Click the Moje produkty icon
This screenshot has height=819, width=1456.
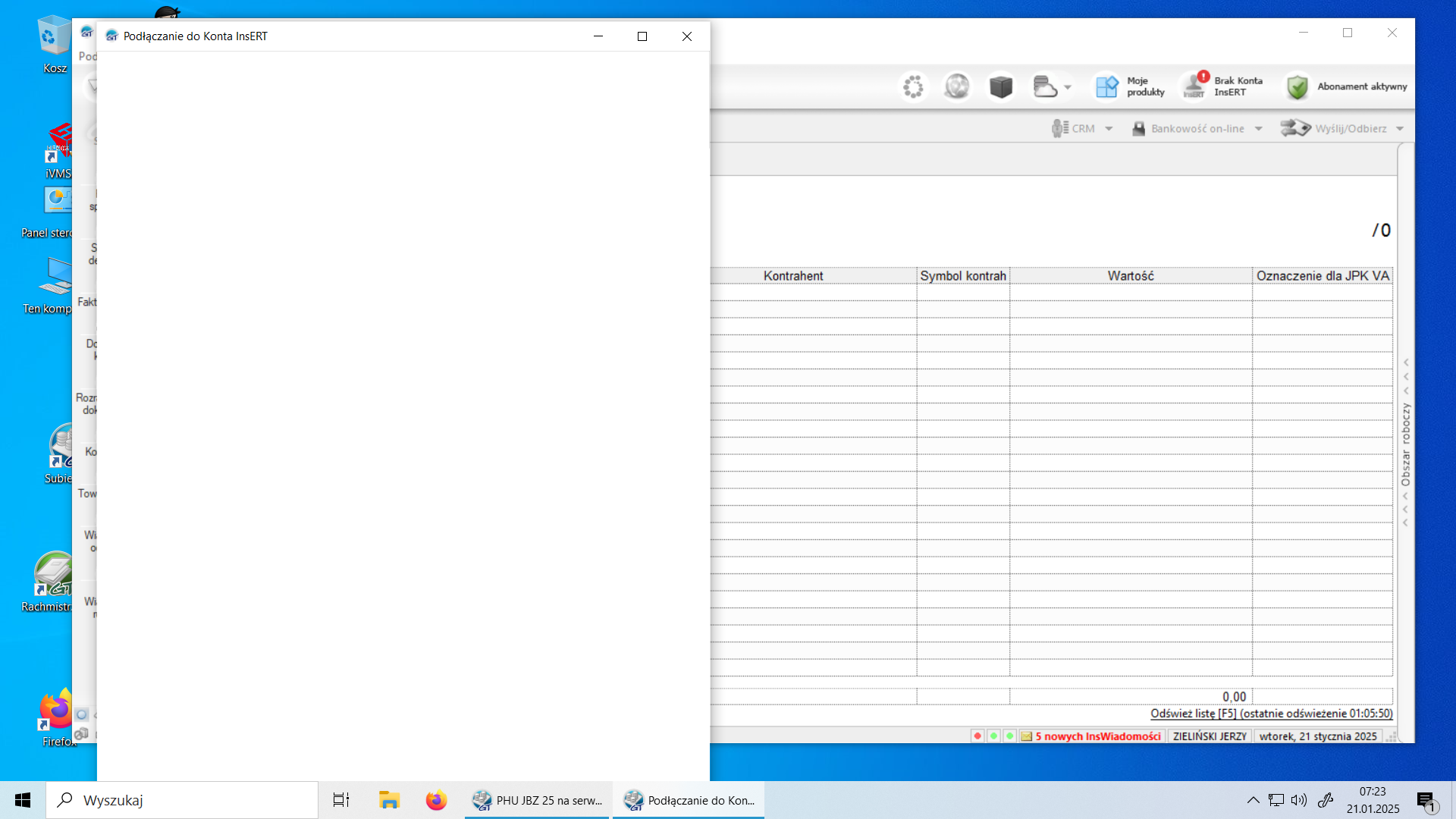click(x=1106, y=86)
